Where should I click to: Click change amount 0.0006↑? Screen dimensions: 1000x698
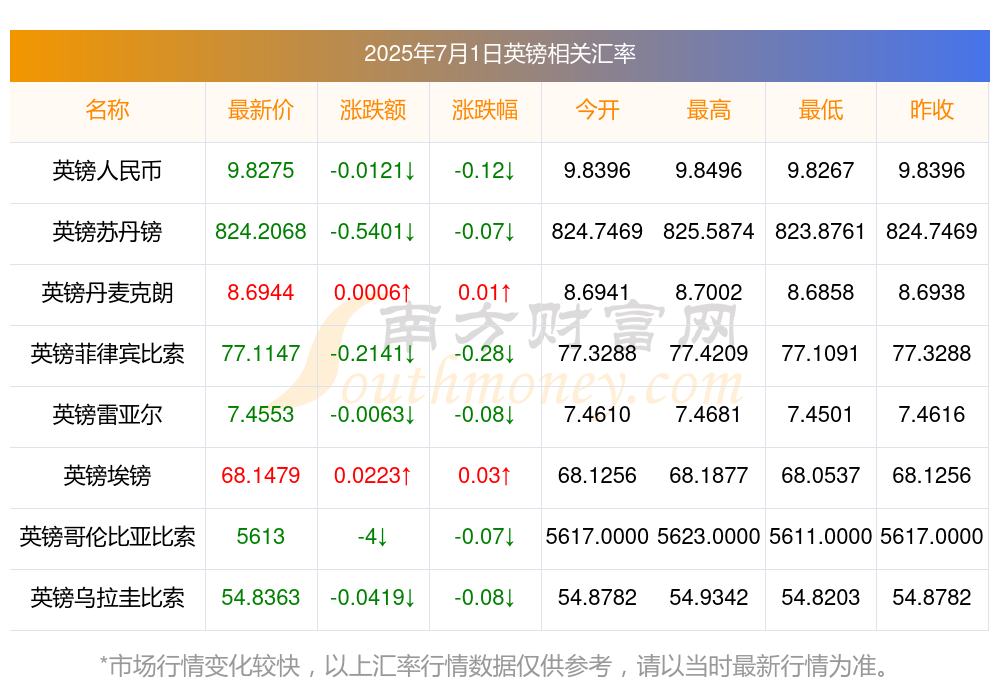point(372,293)
